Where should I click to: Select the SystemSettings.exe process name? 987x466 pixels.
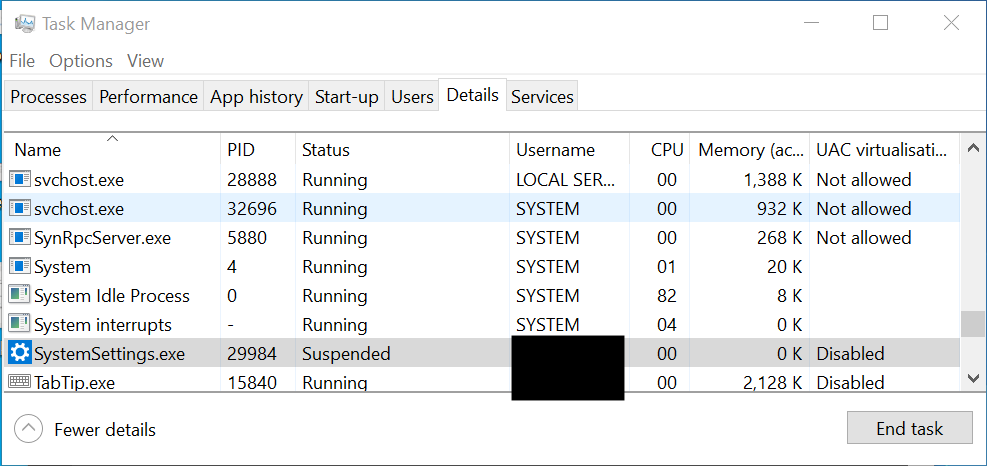coord(109,355)
